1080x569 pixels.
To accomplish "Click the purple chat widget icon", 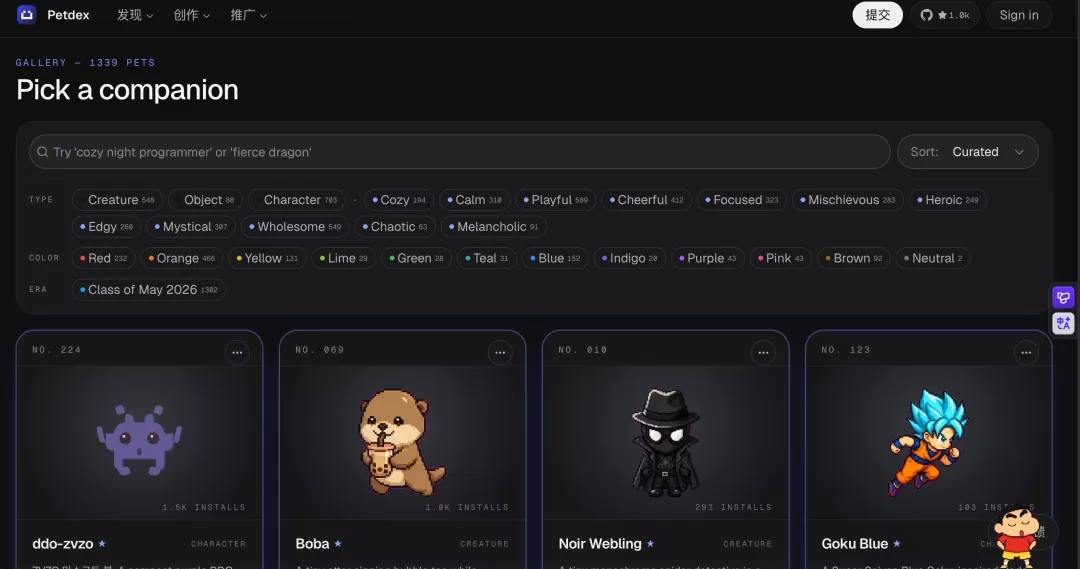I will [1063, 298].
